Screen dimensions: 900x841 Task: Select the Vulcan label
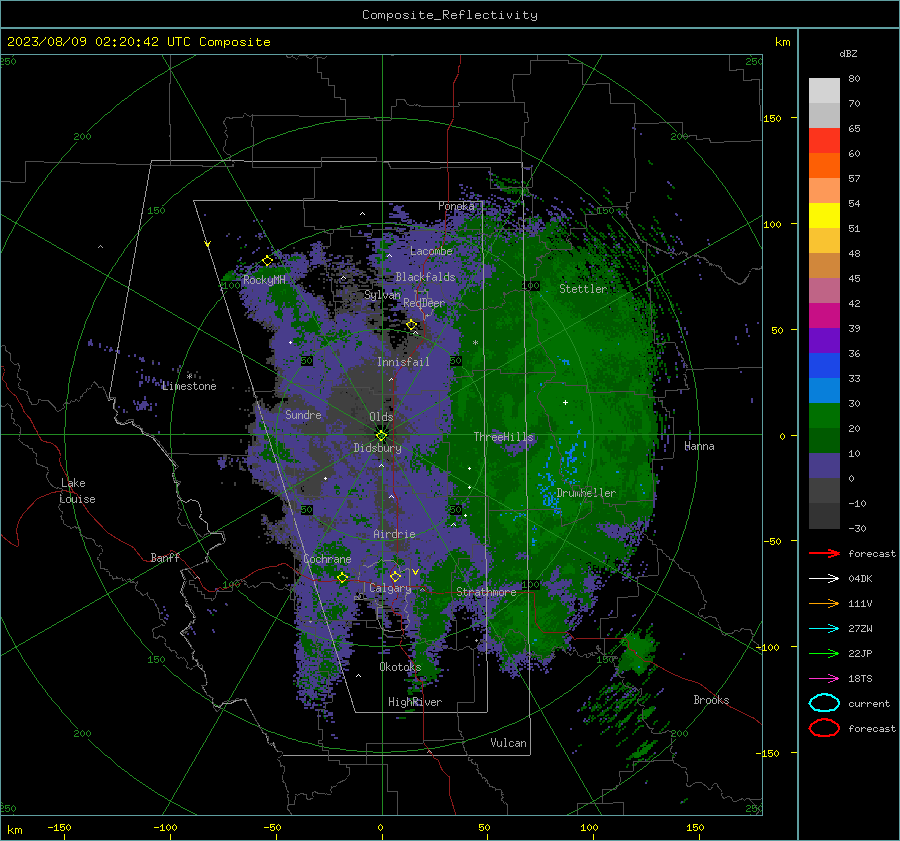508,743
